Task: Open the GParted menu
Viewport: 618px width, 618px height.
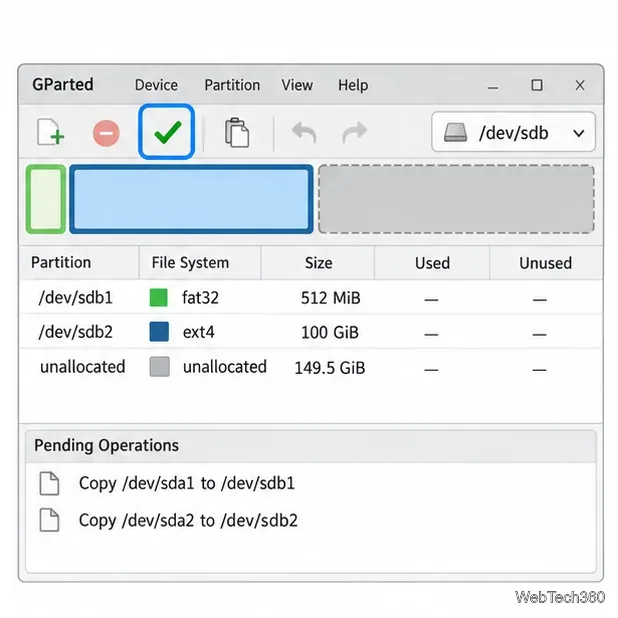Action: 63,84
